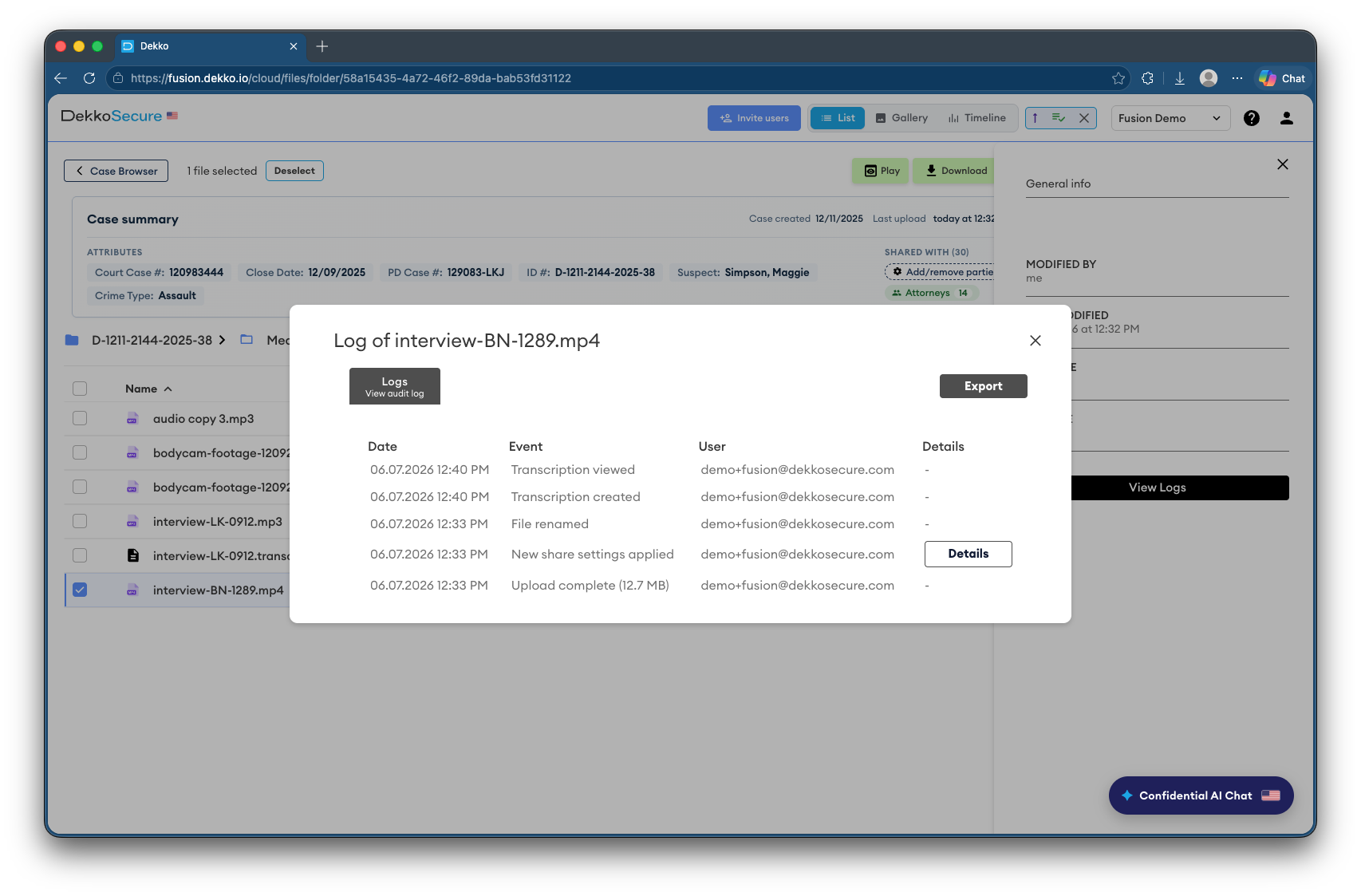Open the interview-LK-0912.mp3 file name
This screenshot has height=896, width=1361.
[x=217, y=522]
